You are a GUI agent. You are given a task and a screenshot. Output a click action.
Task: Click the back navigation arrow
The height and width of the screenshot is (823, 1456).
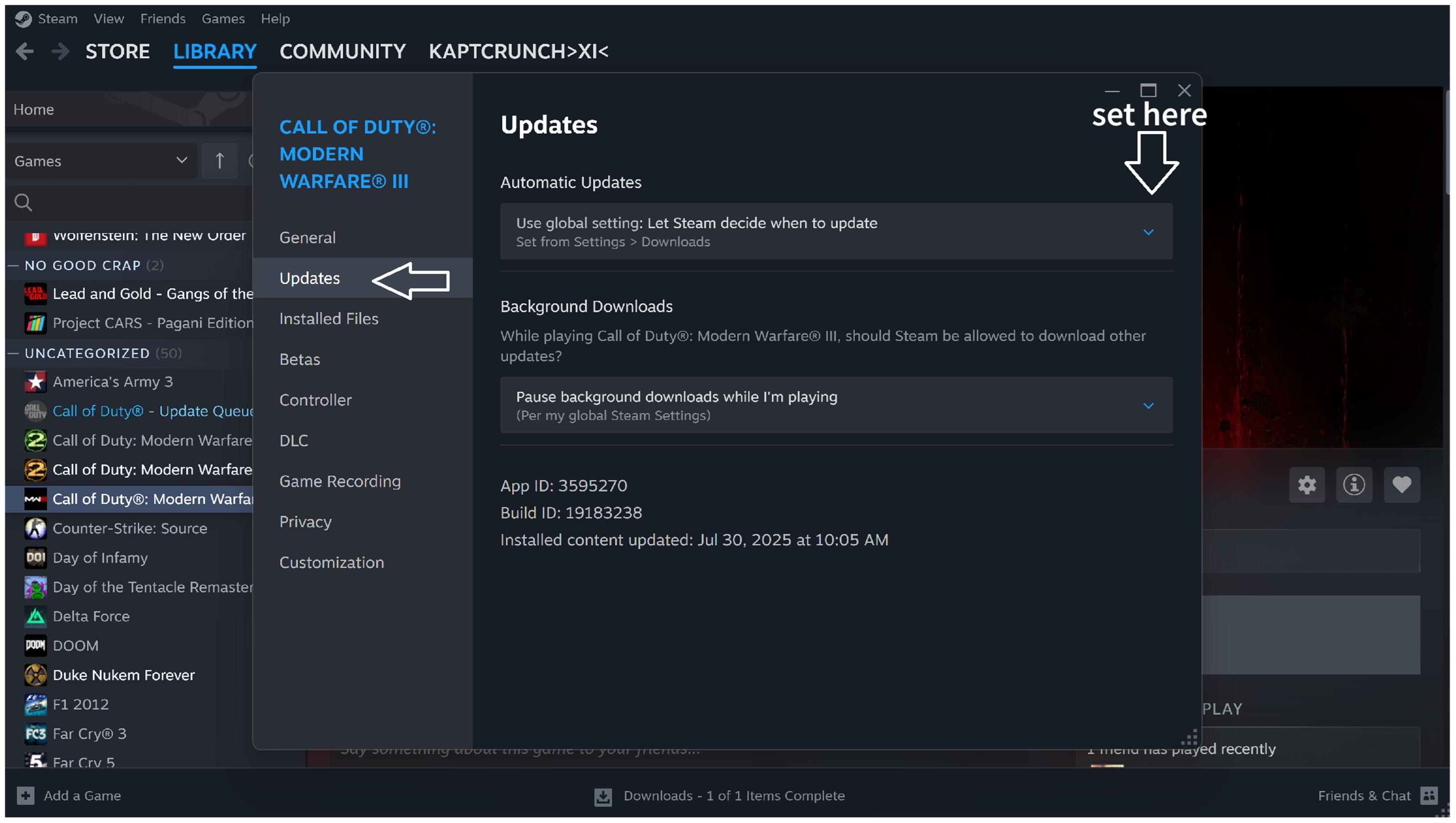tap(25, 51)
